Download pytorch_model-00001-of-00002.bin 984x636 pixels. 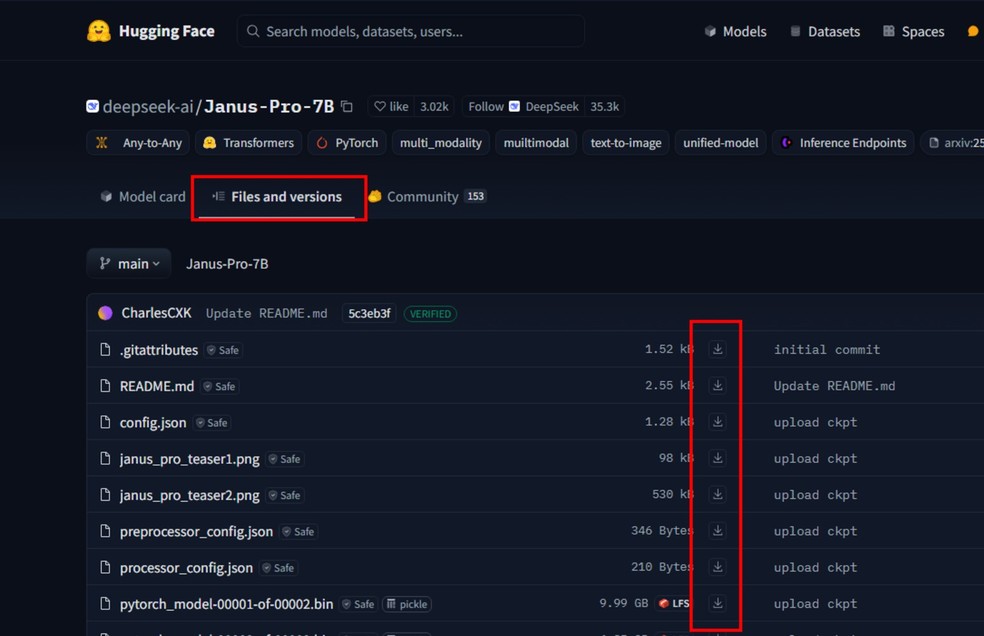point(717,603)
